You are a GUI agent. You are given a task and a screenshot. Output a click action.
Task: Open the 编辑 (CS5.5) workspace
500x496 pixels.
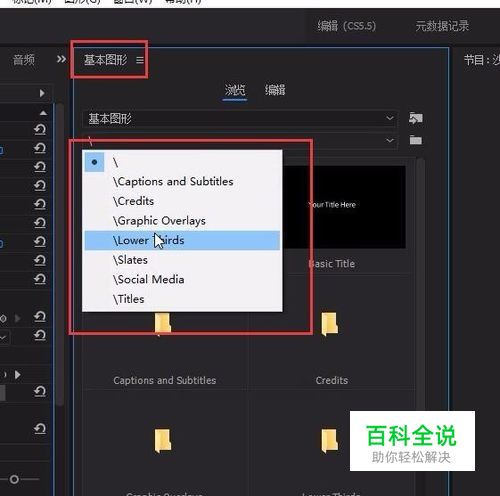[x=347, y=26]
